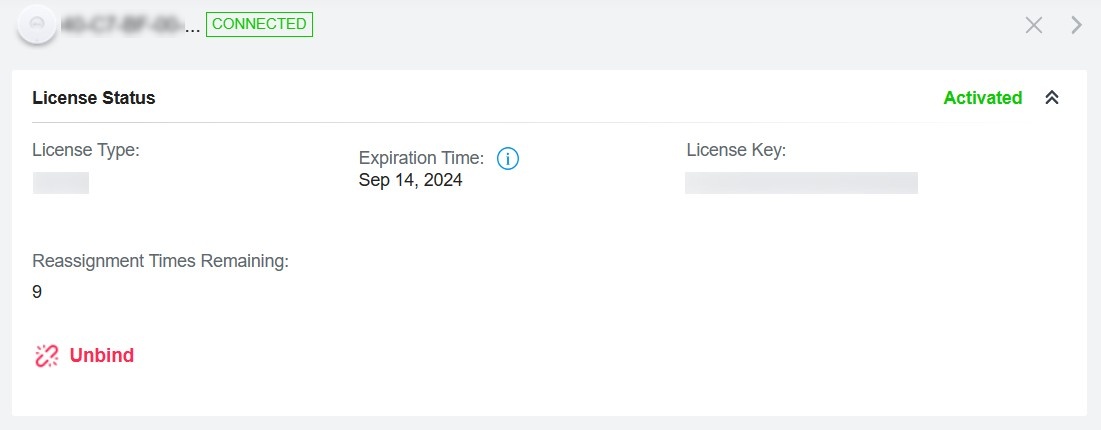Click the remaining reassignment count 9

click(x=37, y=292)
